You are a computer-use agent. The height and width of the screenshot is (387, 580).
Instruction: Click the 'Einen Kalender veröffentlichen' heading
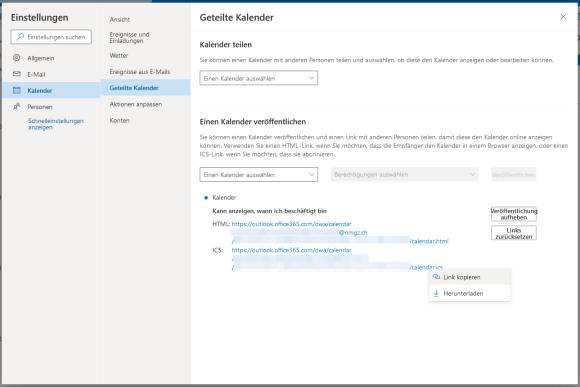(253, 122)
